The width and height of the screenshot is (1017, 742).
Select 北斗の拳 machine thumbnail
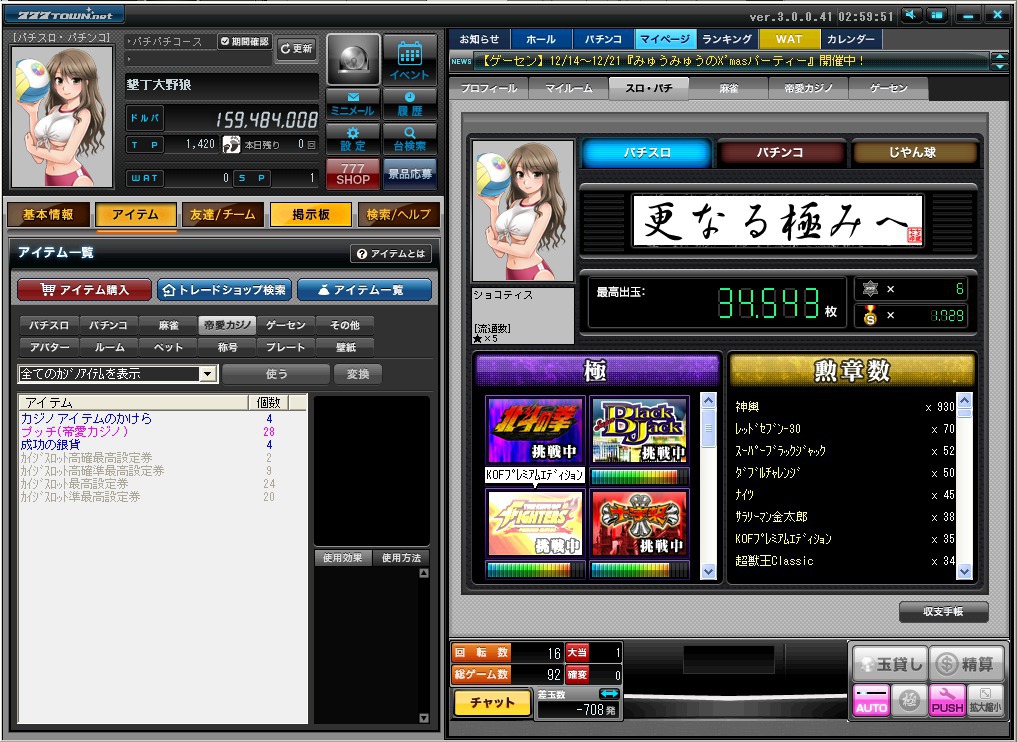click(535, 430)
